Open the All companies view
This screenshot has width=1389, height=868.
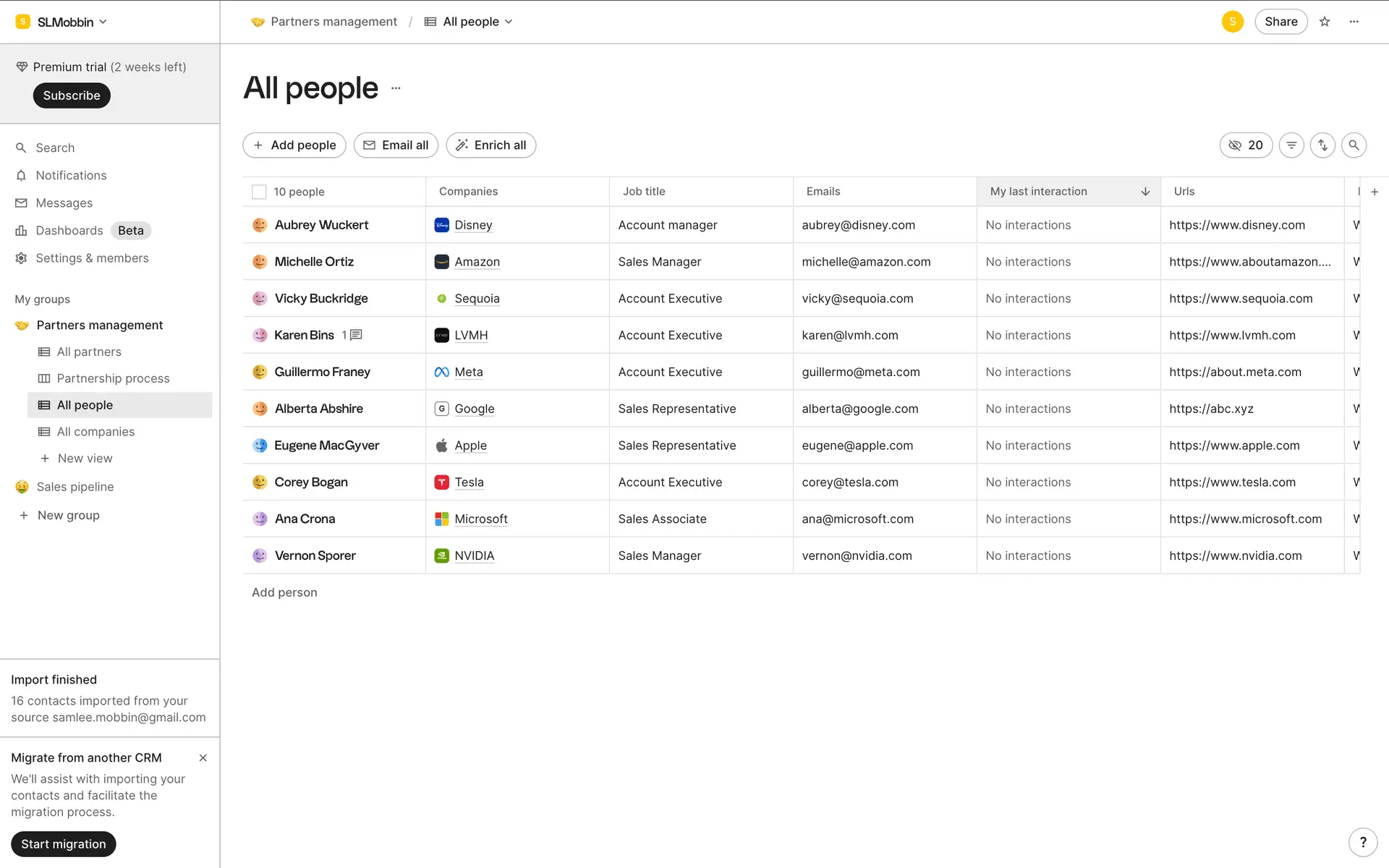click(x=95, y=432)
